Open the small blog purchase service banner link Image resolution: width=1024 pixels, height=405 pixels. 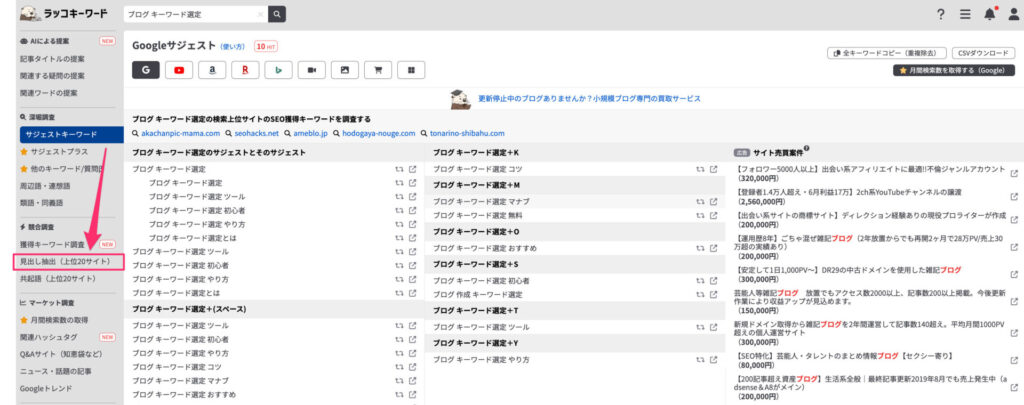tap(589, 99)
